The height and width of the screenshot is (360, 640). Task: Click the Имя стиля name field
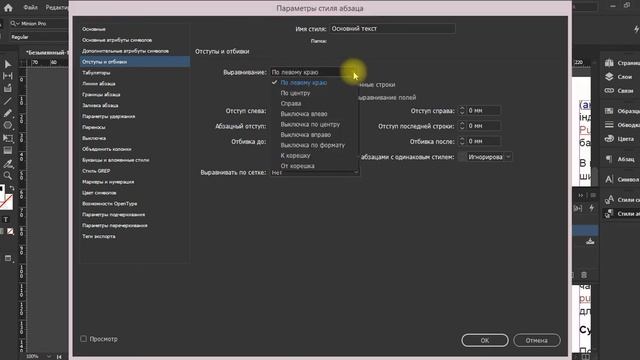392,29
